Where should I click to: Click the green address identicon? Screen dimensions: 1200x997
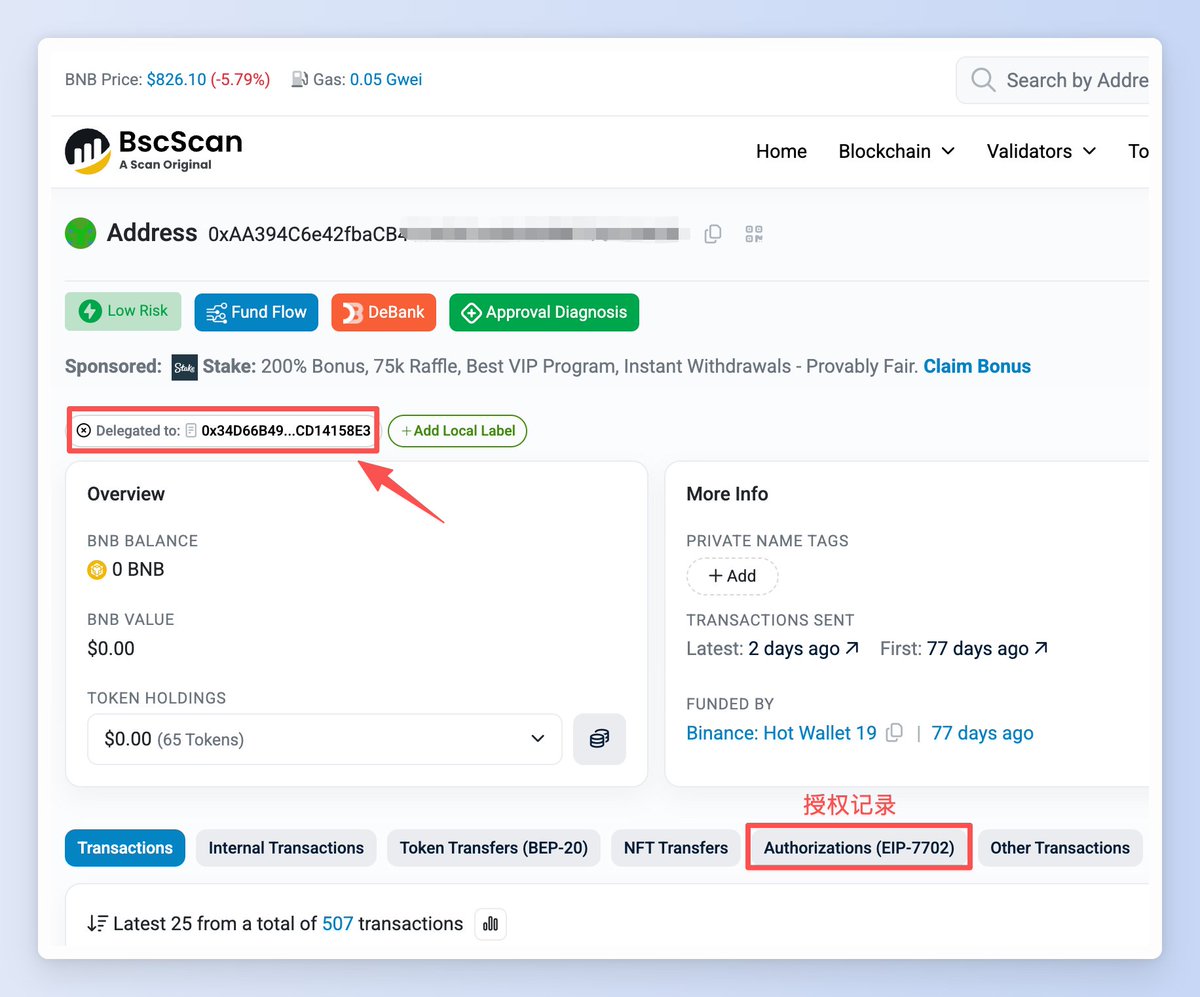click(x=80, y=234)
